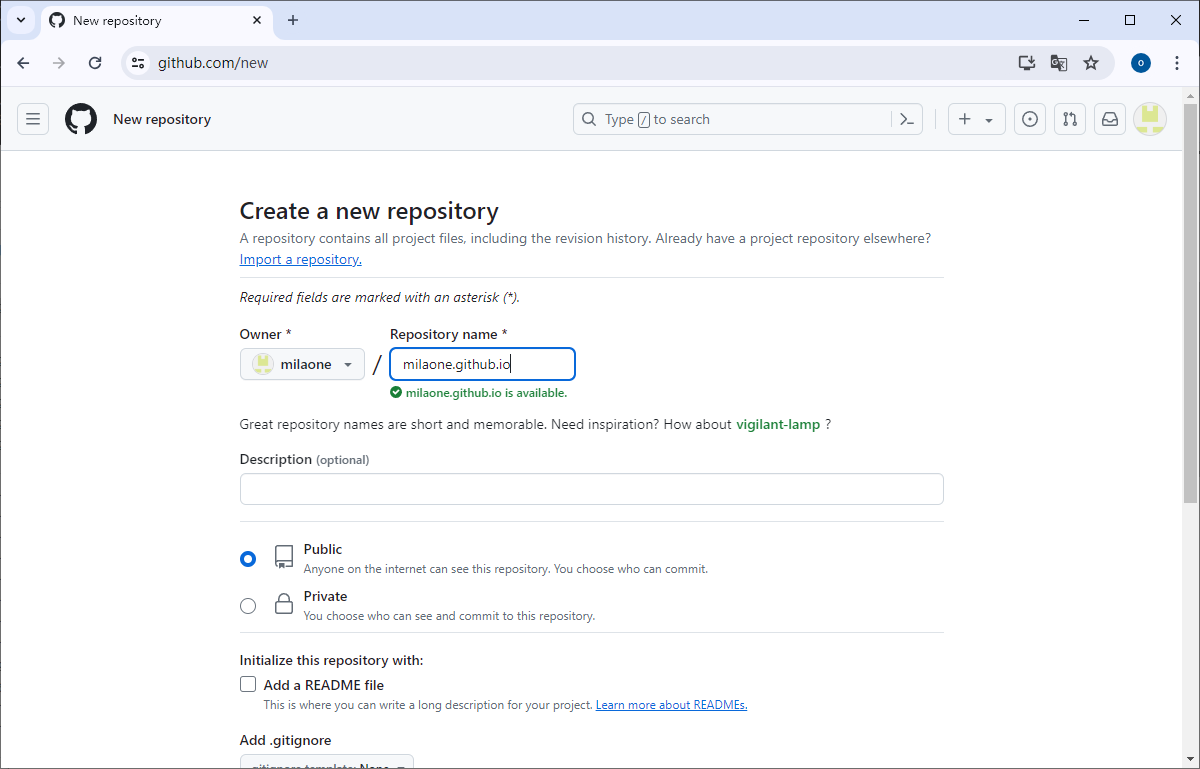The image size is (1200, 769).
Task: Click the Description input field
Action: click(x=592, y=489)
